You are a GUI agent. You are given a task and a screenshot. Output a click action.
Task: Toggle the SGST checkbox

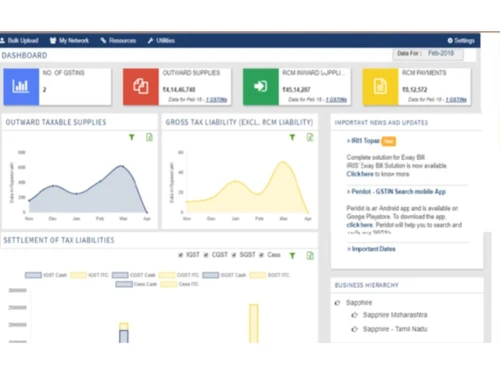[x=234, y=255]
